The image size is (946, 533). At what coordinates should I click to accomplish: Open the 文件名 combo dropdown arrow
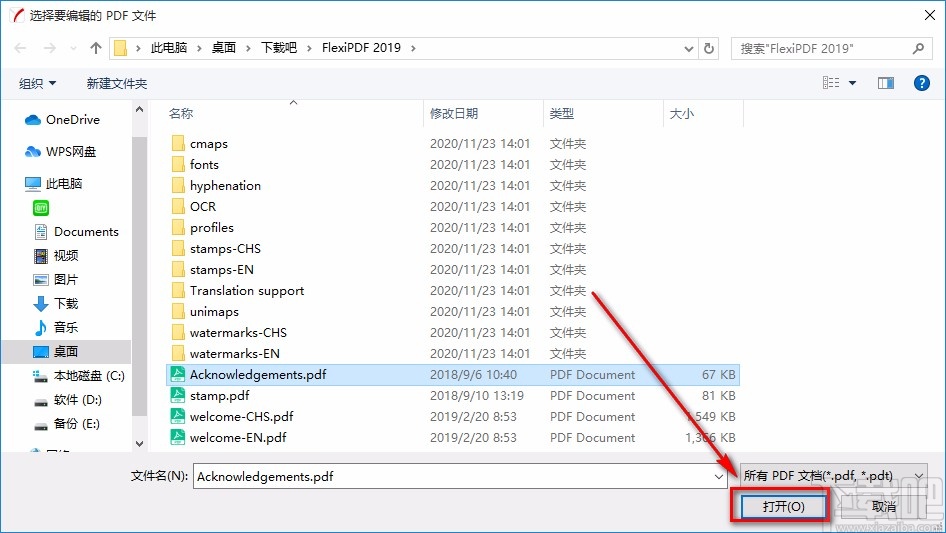point(719,476)
